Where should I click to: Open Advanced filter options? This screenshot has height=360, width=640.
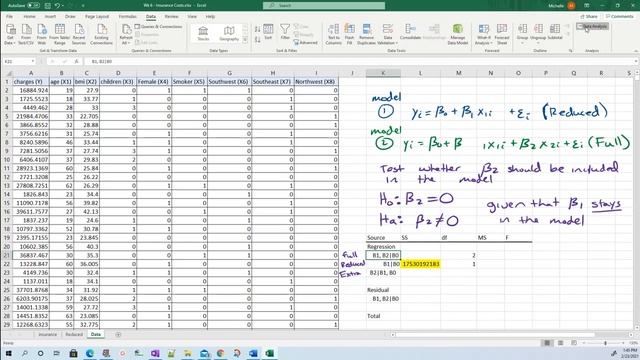305,42
